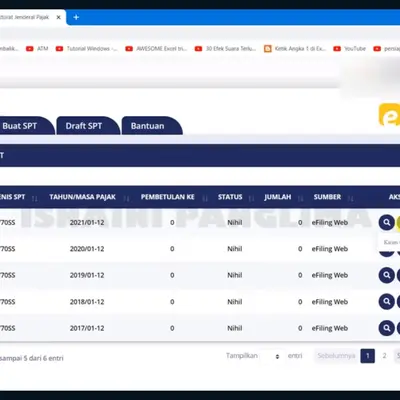Screen dimensions: 400x400
Task: Open the magnifier action for the 2019/01-12 row
Action: click(387, 275)
